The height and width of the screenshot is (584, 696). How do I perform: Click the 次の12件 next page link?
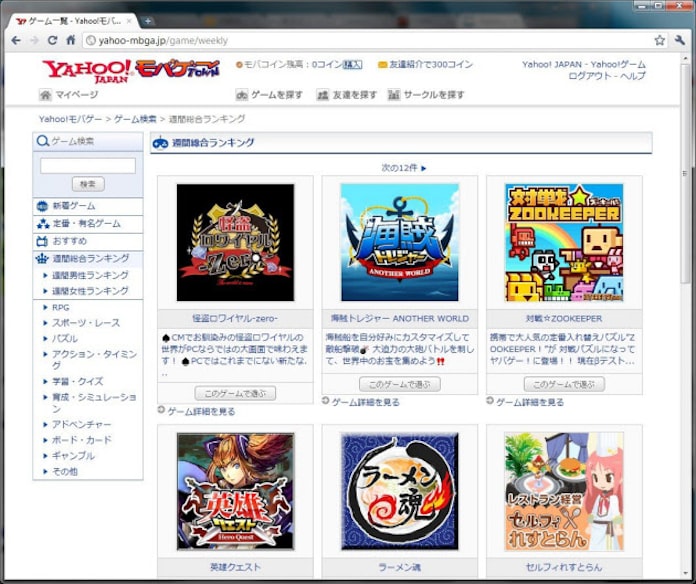pyautogui.click(x=404, y=168)
